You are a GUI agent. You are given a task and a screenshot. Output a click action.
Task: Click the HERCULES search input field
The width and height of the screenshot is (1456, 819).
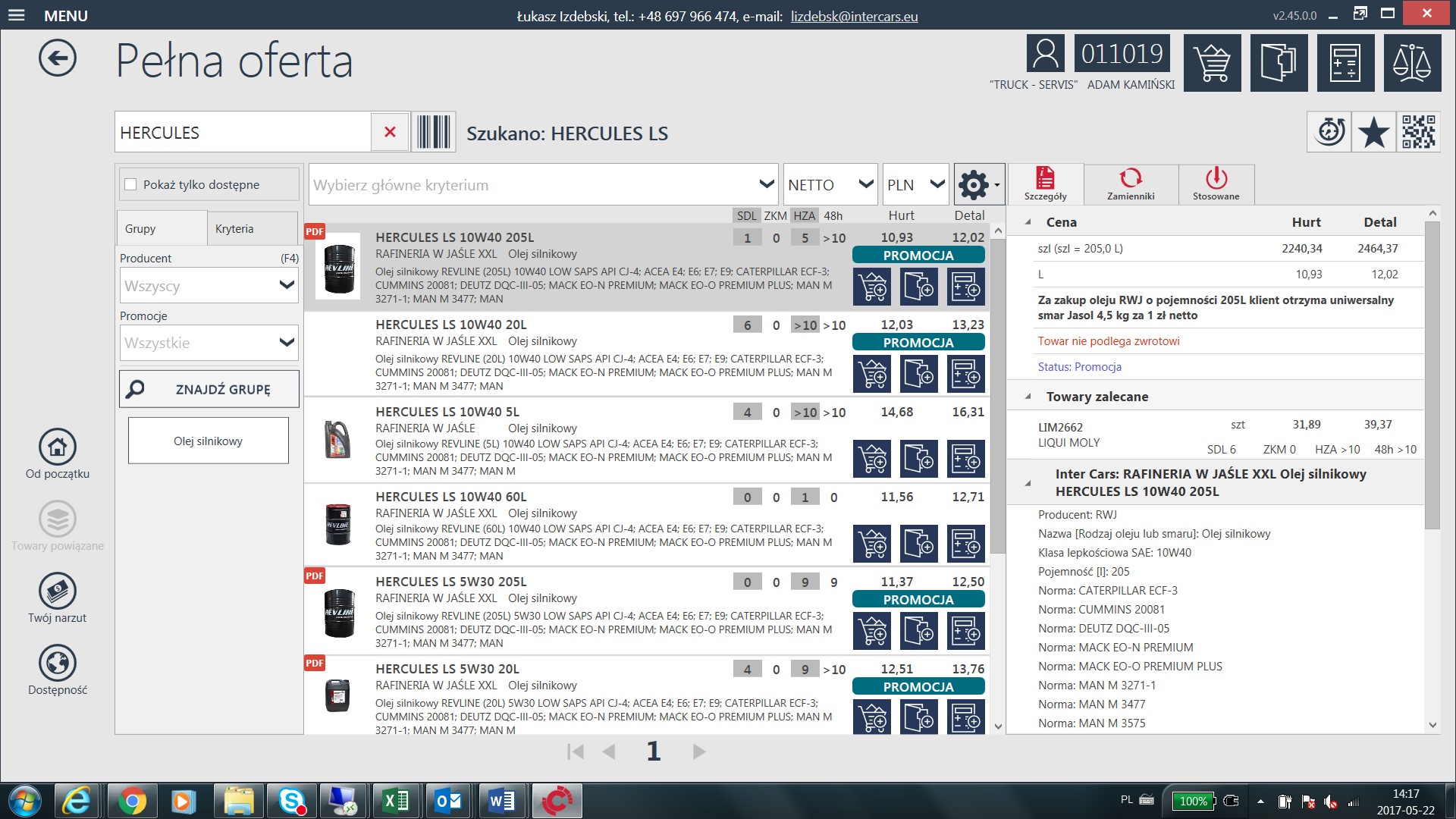tap(243, 132)
